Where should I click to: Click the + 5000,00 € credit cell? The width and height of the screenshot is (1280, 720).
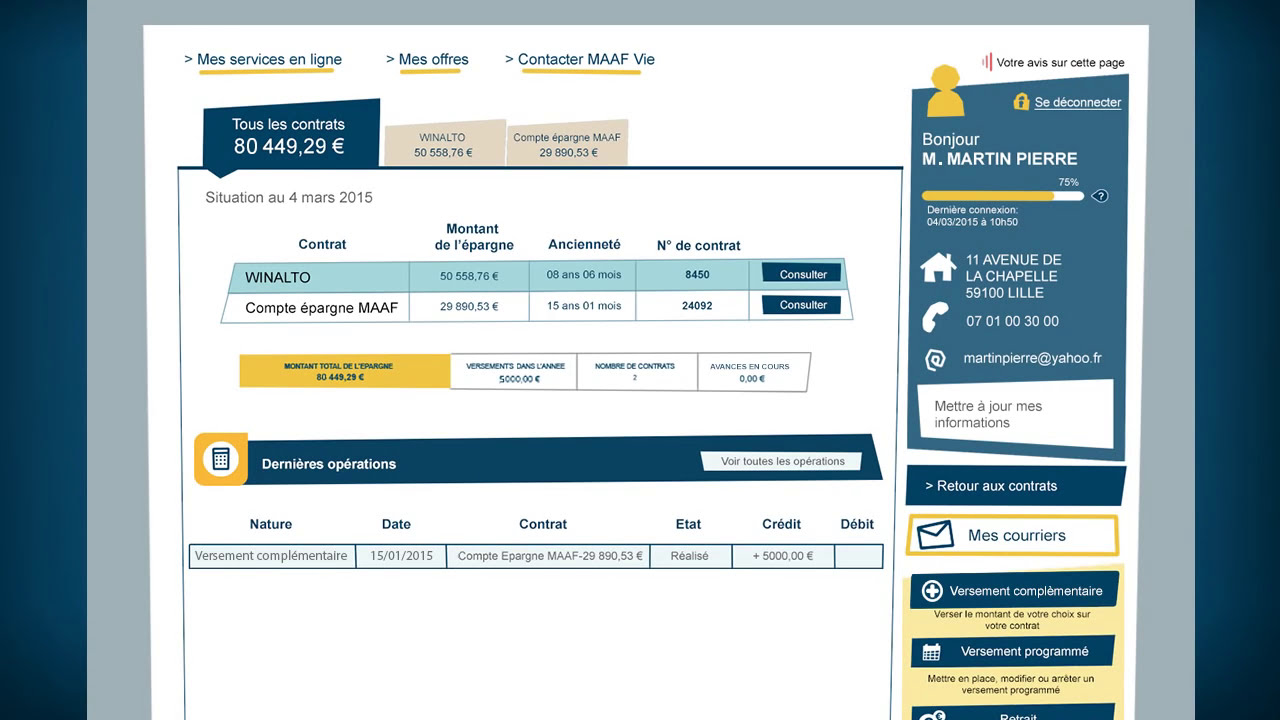tap(783, 556)
